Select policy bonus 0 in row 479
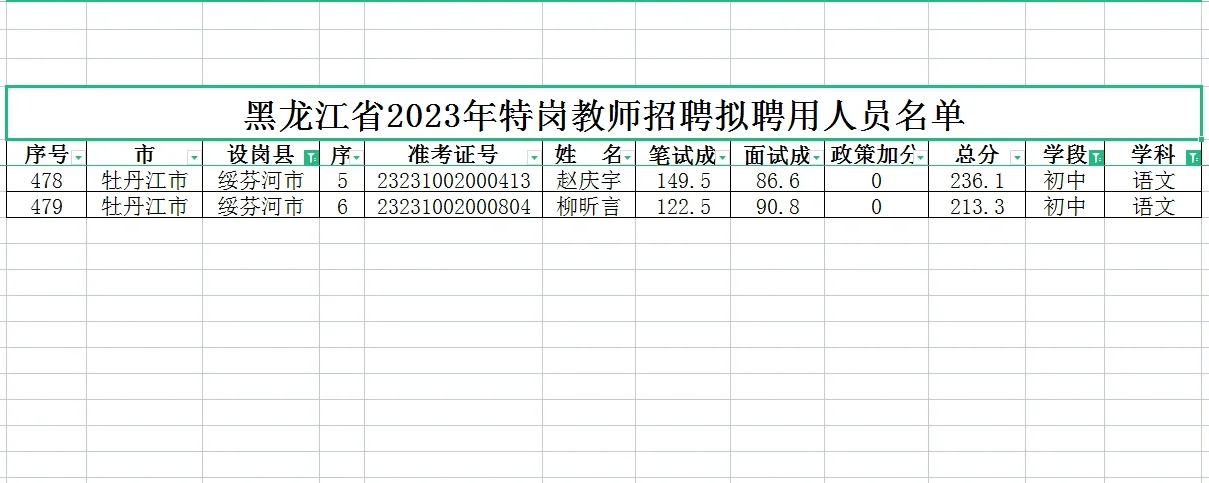1209x483 pixels. tap(877, 206)
